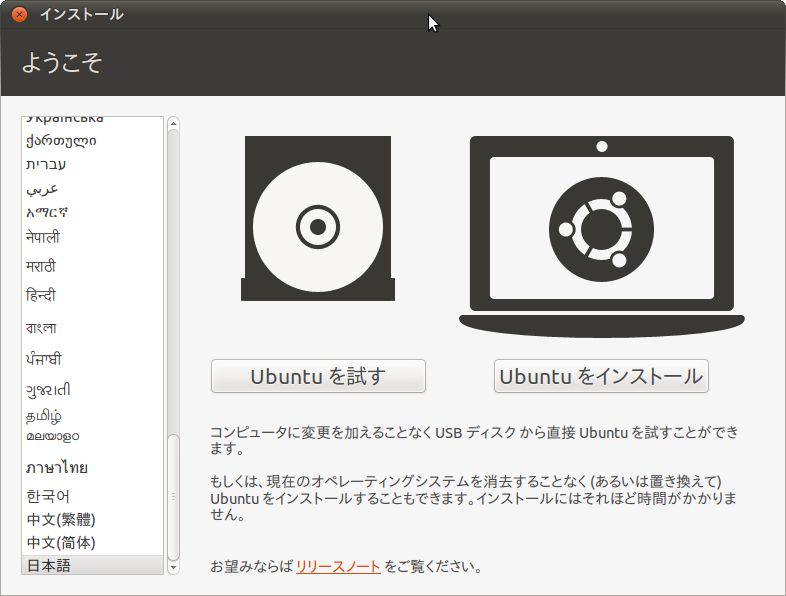786x596 pixels.
Task: Click the laptop with Ubuntu logo icon
Action: [x=602, y=236]
